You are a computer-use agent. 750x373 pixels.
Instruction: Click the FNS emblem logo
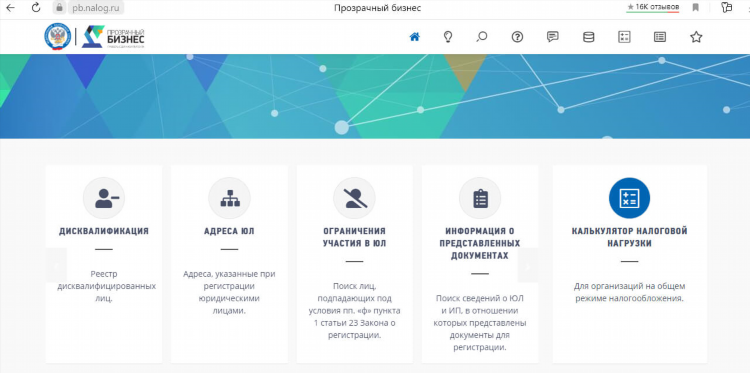point(57,37)
